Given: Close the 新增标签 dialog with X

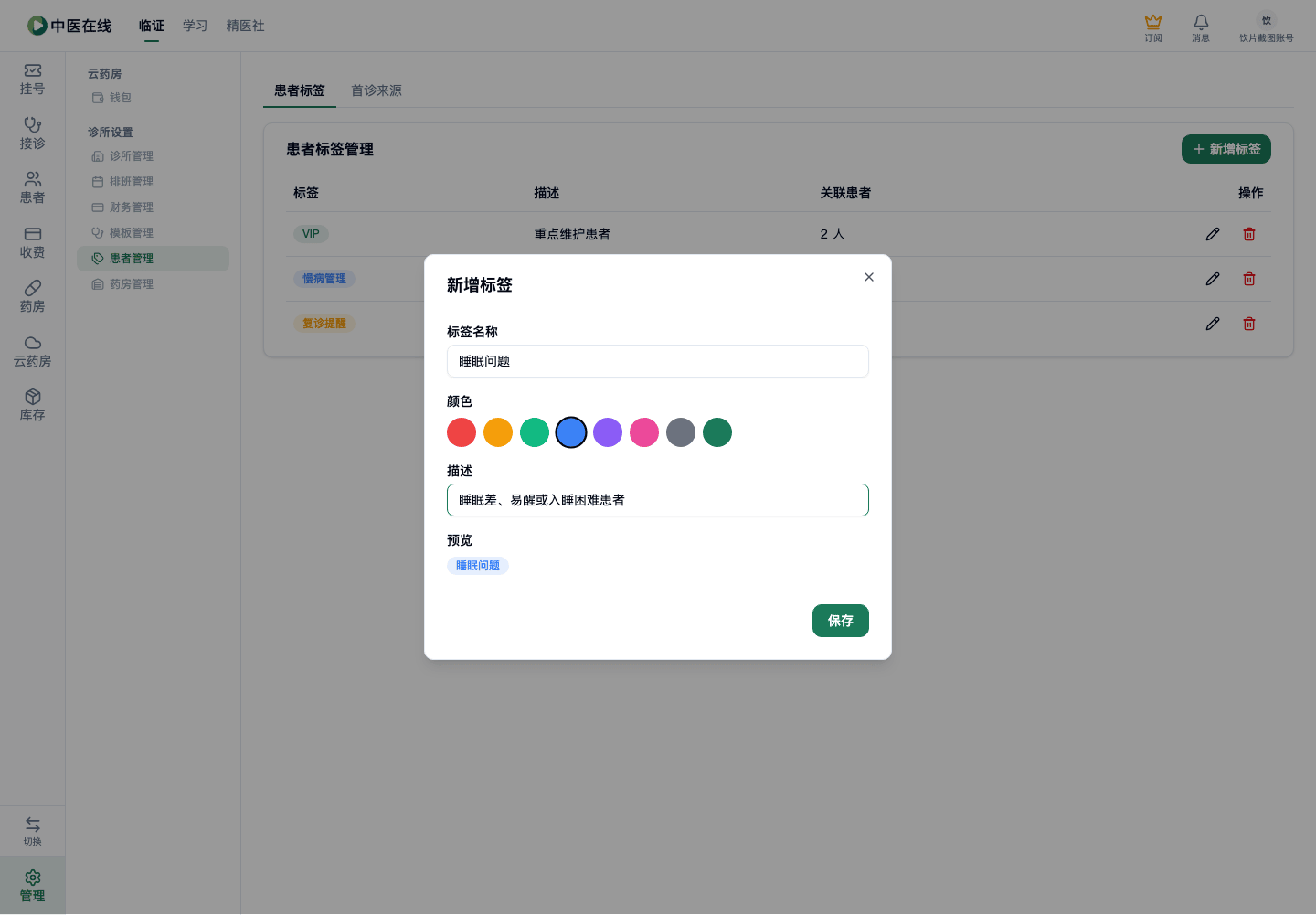Looking at the screenshot, I should [x=869, y=277].
